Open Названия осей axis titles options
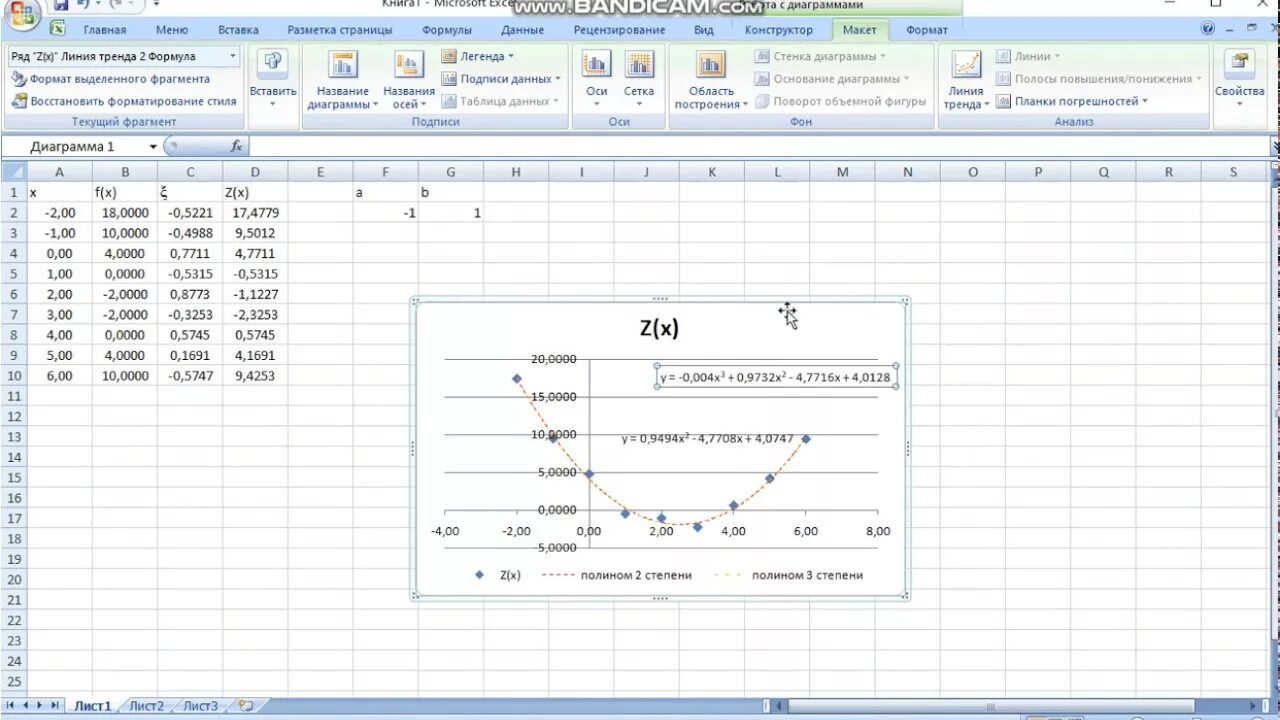1280x720 pixels. tap(408, 81)
